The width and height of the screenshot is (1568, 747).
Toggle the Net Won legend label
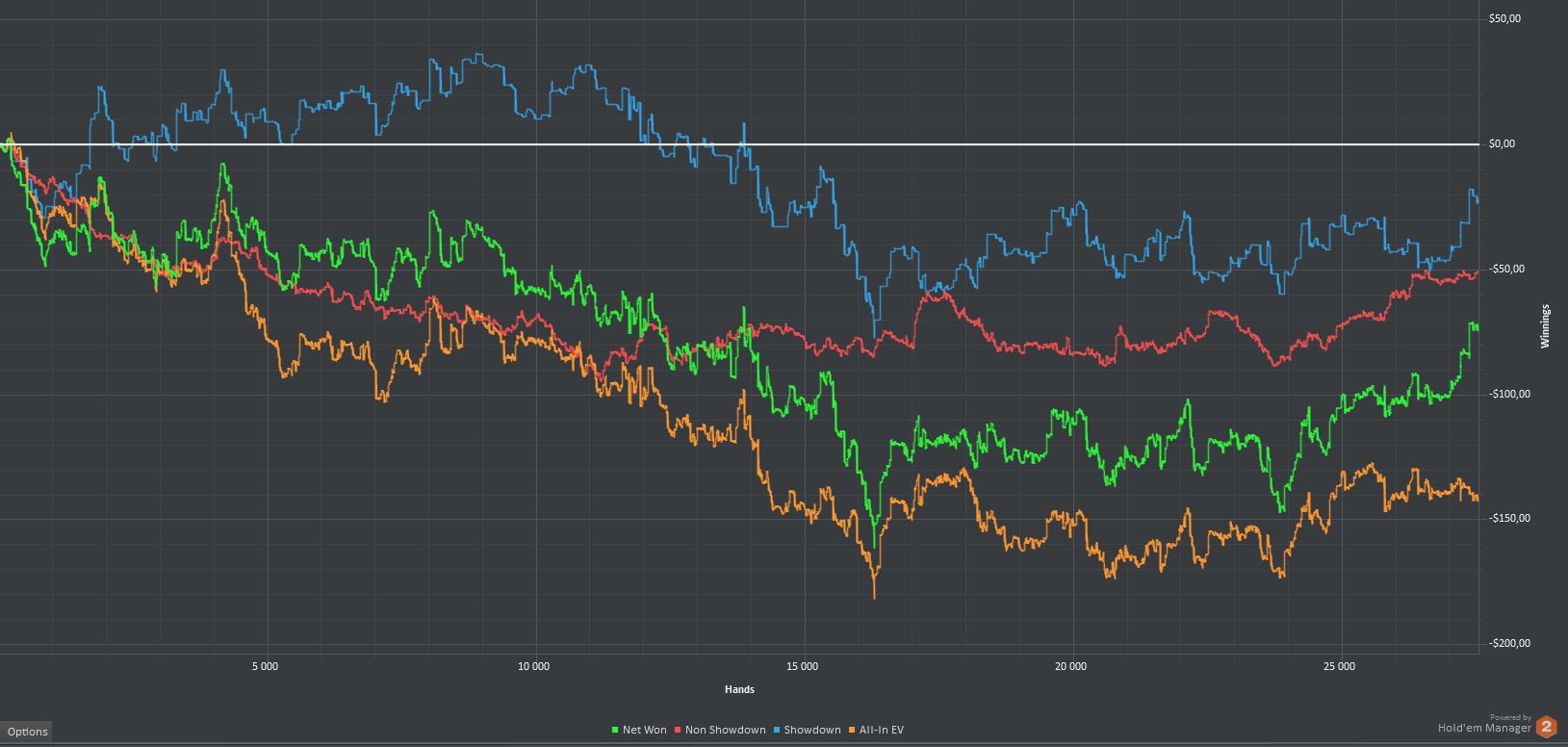644,730
